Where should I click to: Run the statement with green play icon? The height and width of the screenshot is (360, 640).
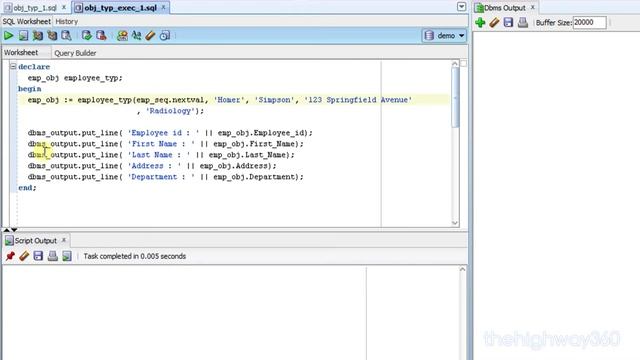click(x=8, y=36)
